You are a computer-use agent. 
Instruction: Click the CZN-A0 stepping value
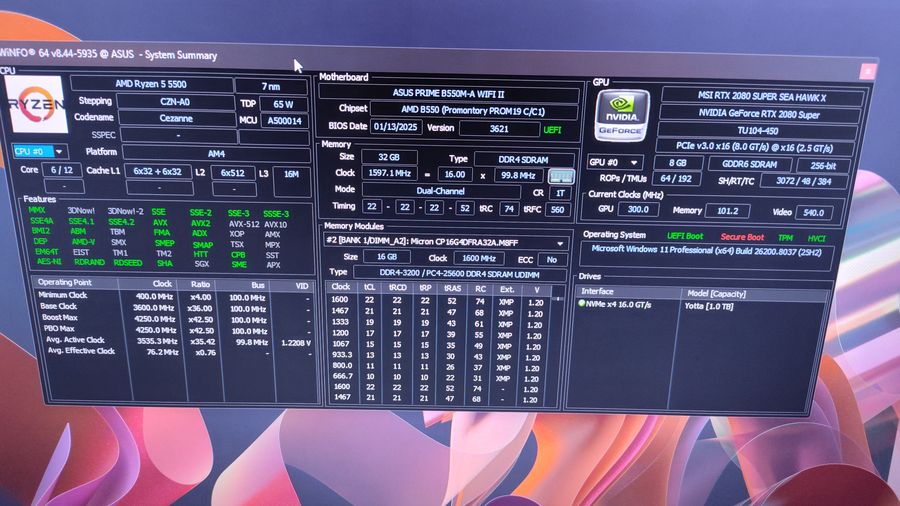(x=175, y=102)
